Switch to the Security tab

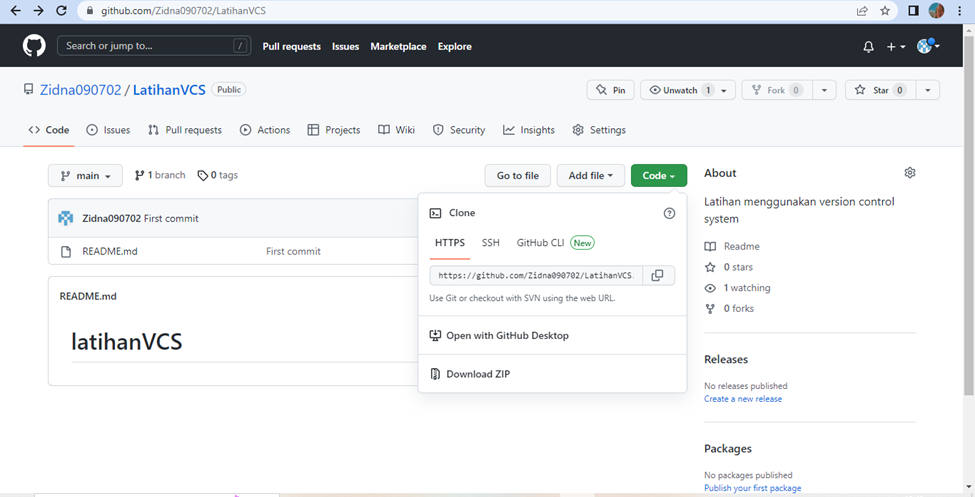point(459,130)
